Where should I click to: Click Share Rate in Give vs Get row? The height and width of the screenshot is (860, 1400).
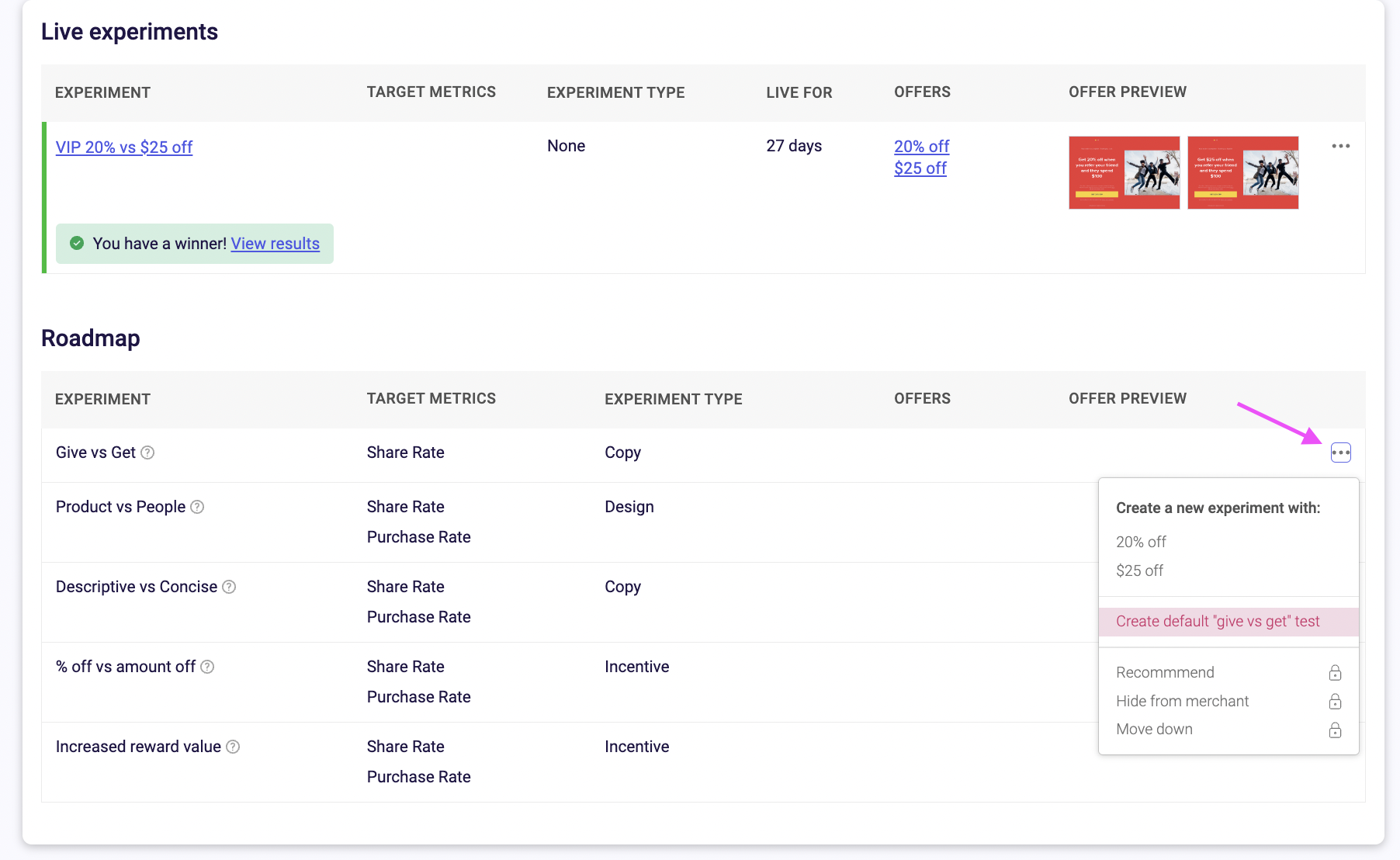(405, 453)
